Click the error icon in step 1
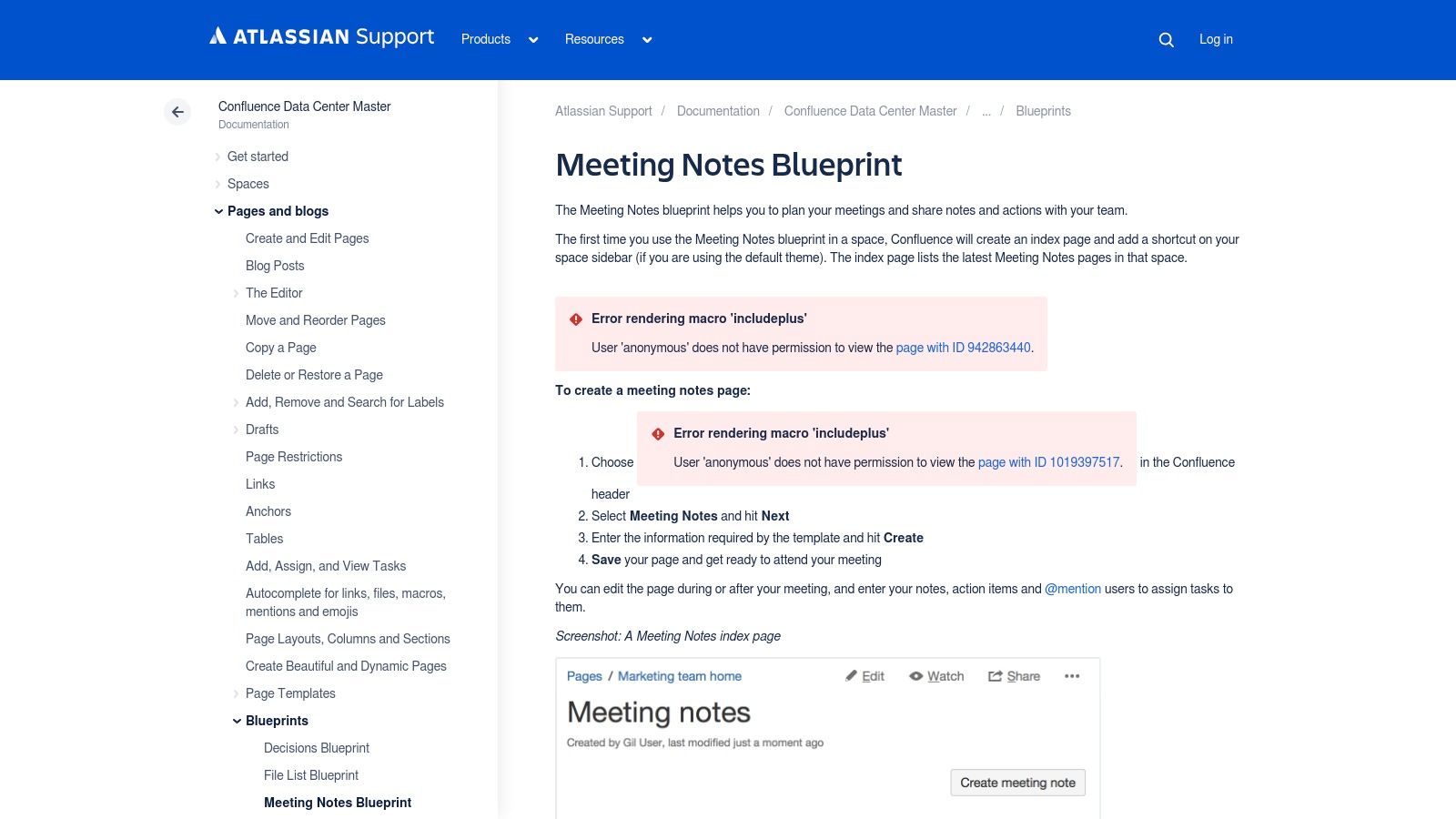Image resolution: width=1456 pixels, height=819 pixels. [658, 434]
